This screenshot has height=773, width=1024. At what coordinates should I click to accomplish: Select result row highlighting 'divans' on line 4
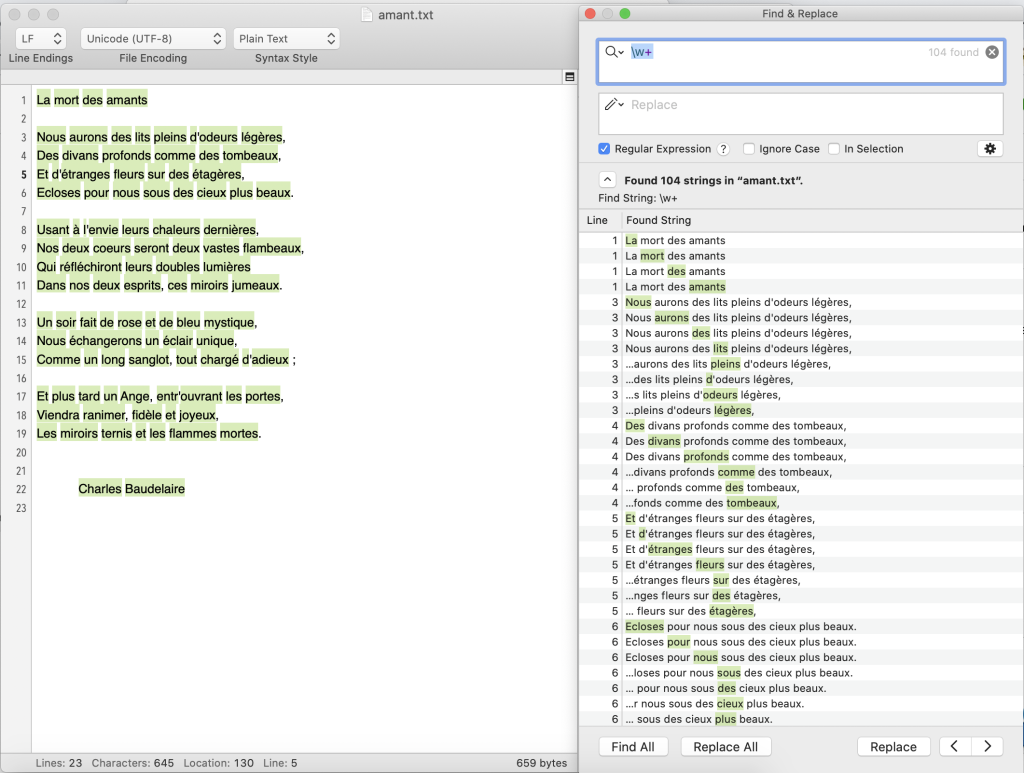(800, 441)
